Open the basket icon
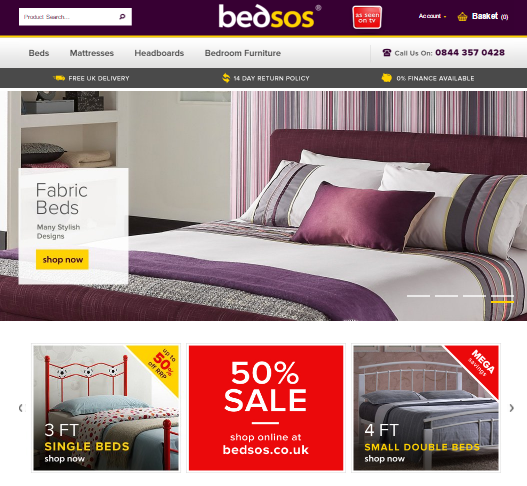The image size is (527, 486). [462, 16]
